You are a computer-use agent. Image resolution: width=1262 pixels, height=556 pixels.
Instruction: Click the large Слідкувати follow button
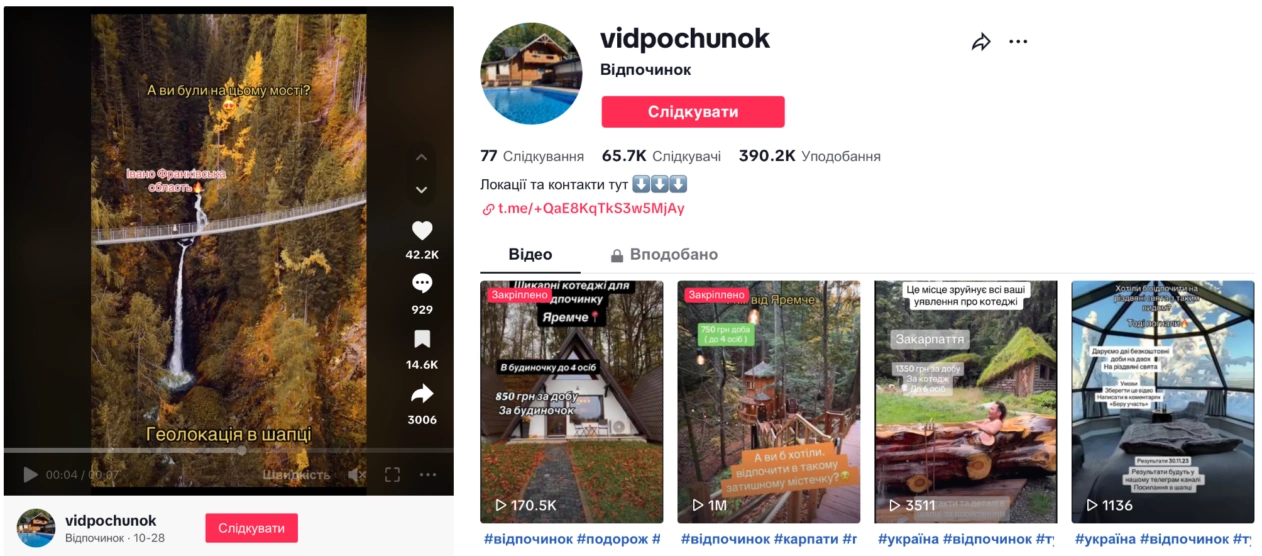tap(693, 112)
